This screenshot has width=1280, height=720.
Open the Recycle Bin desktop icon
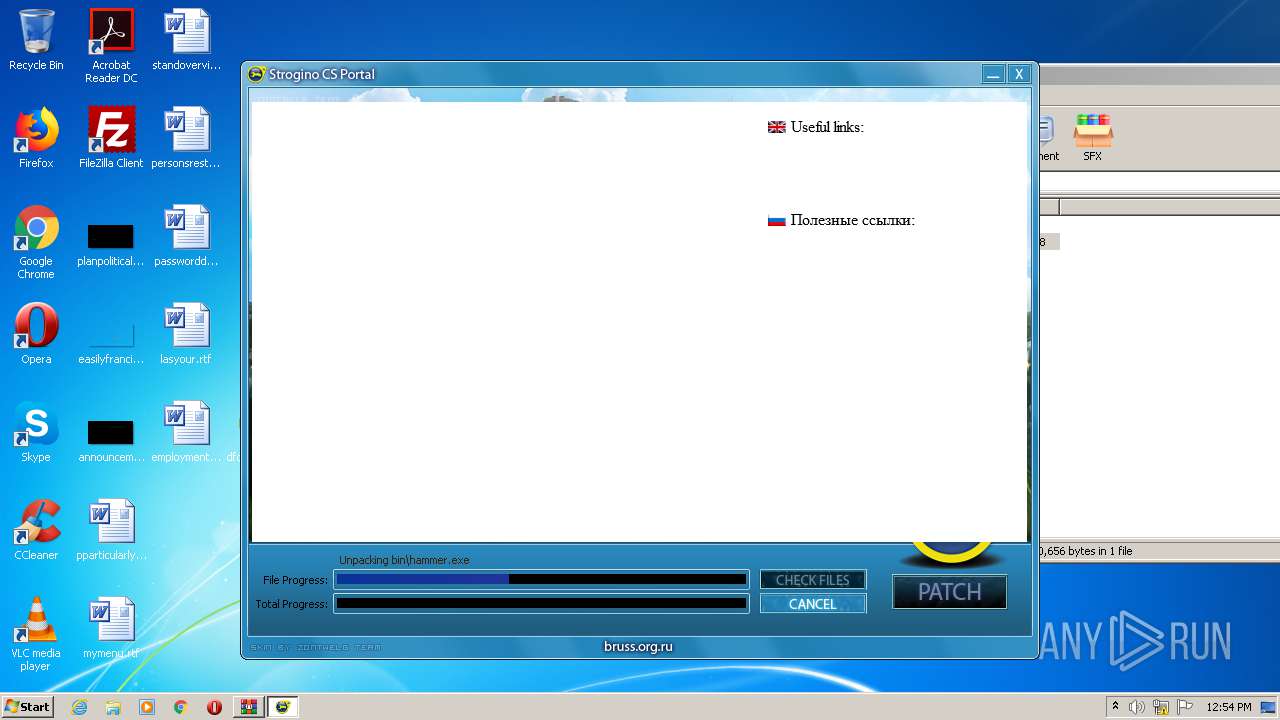[x=36, y=40]
